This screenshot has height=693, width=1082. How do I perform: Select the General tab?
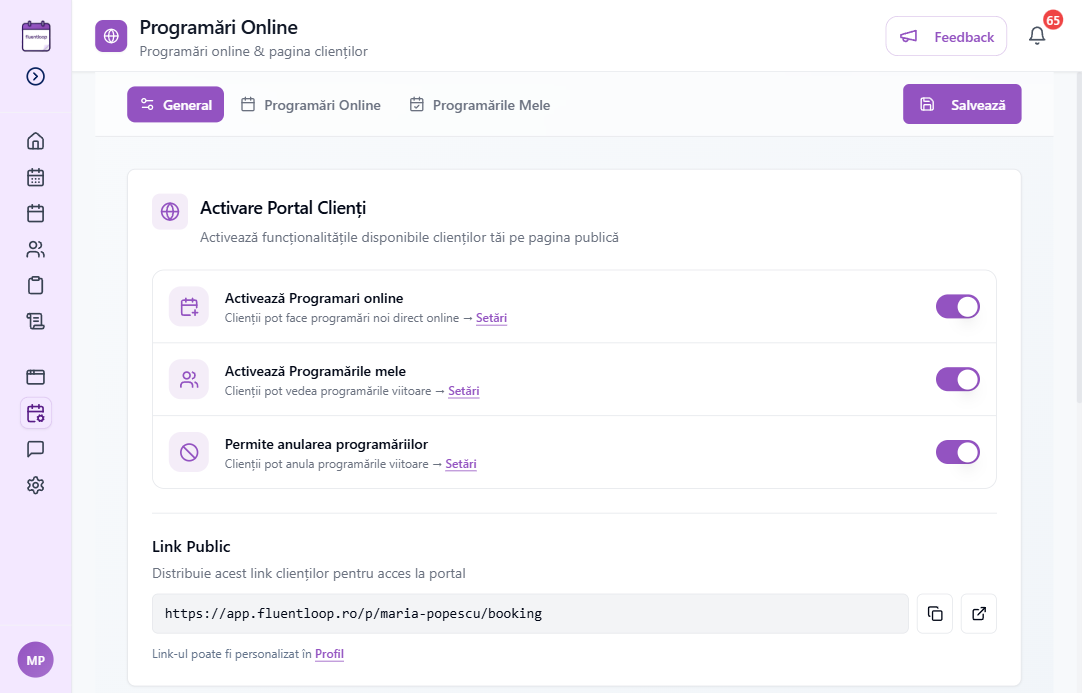tap(175, 104)
